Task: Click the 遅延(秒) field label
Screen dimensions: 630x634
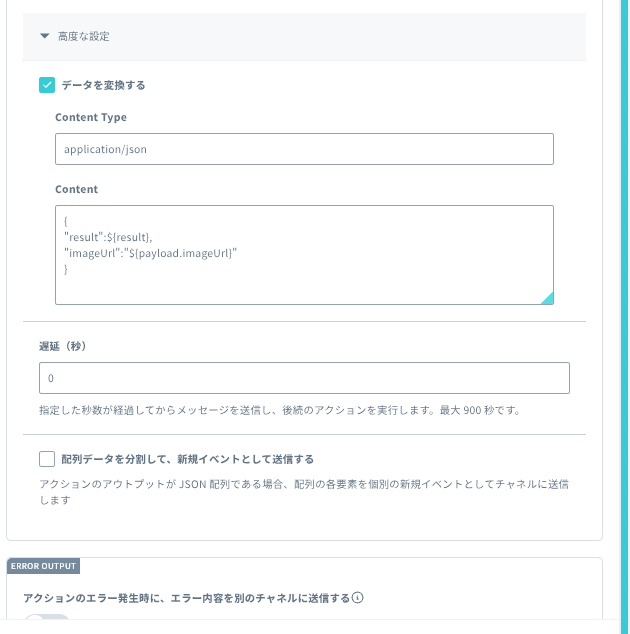Action: (x=63, y=346)
